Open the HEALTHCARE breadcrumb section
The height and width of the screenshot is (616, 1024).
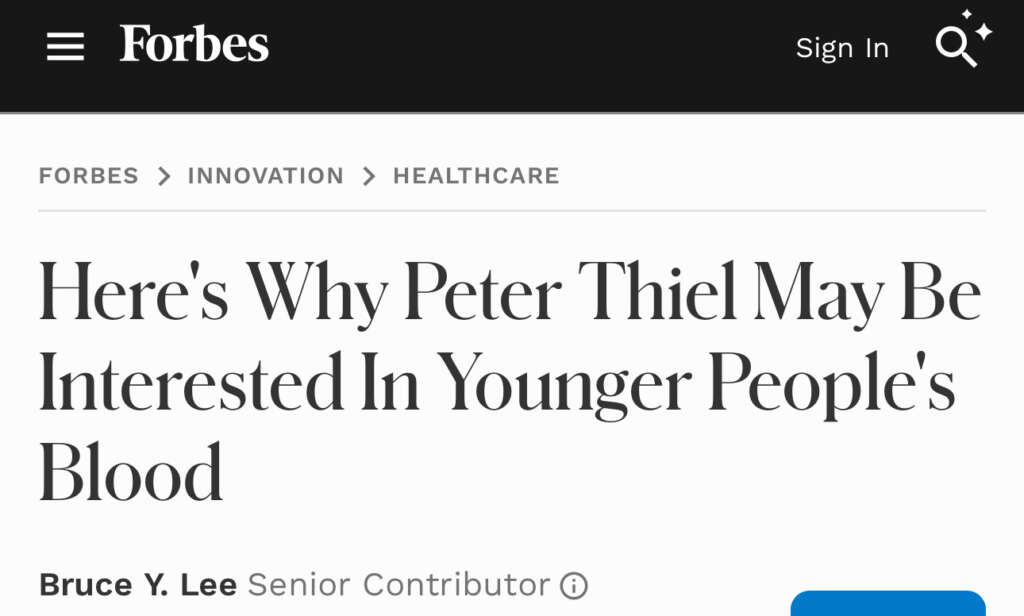476,175
